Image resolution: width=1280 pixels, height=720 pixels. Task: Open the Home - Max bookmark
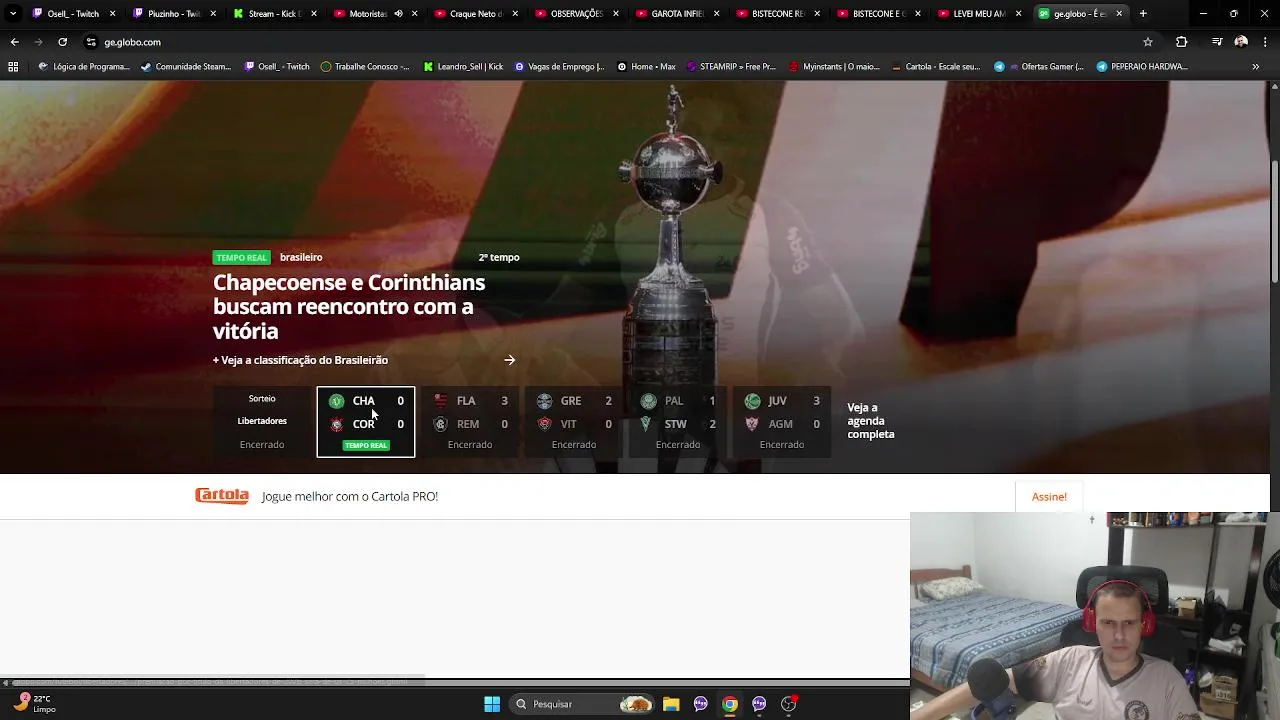tap(646, 67)
